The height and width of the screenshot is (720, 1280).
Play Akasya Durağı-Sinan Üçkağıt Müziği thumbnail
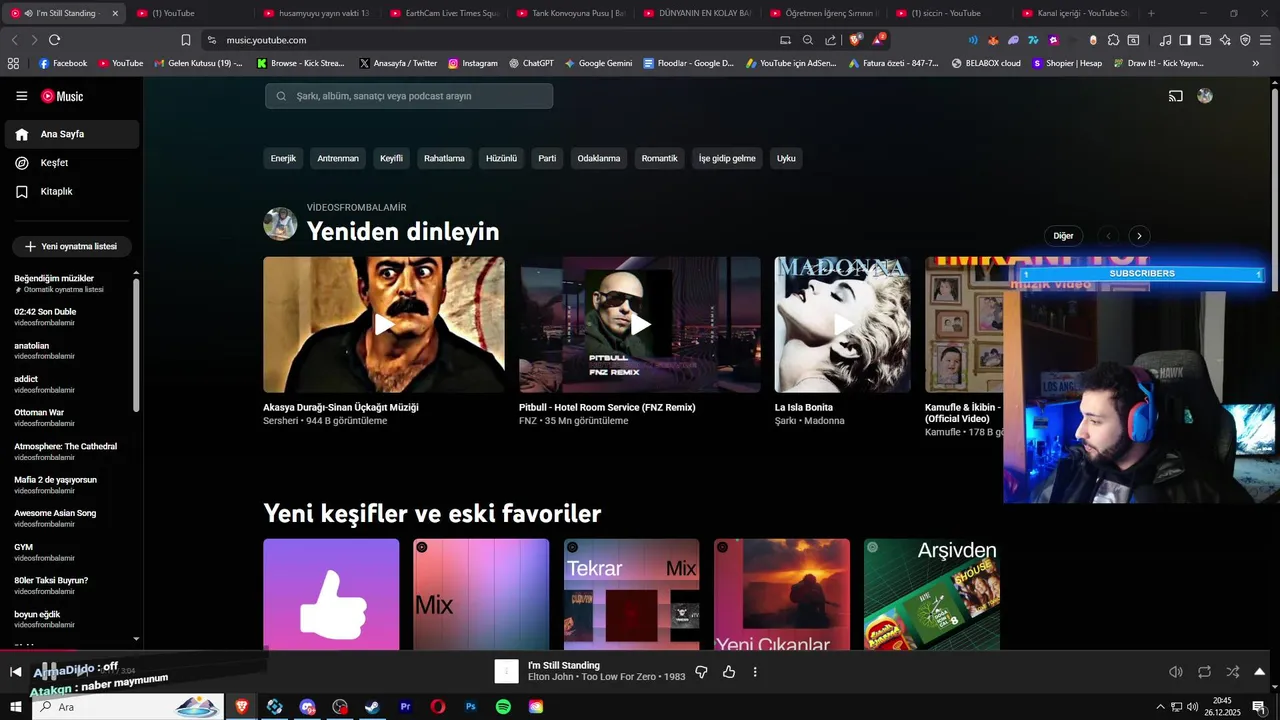(x=384, y=324)
